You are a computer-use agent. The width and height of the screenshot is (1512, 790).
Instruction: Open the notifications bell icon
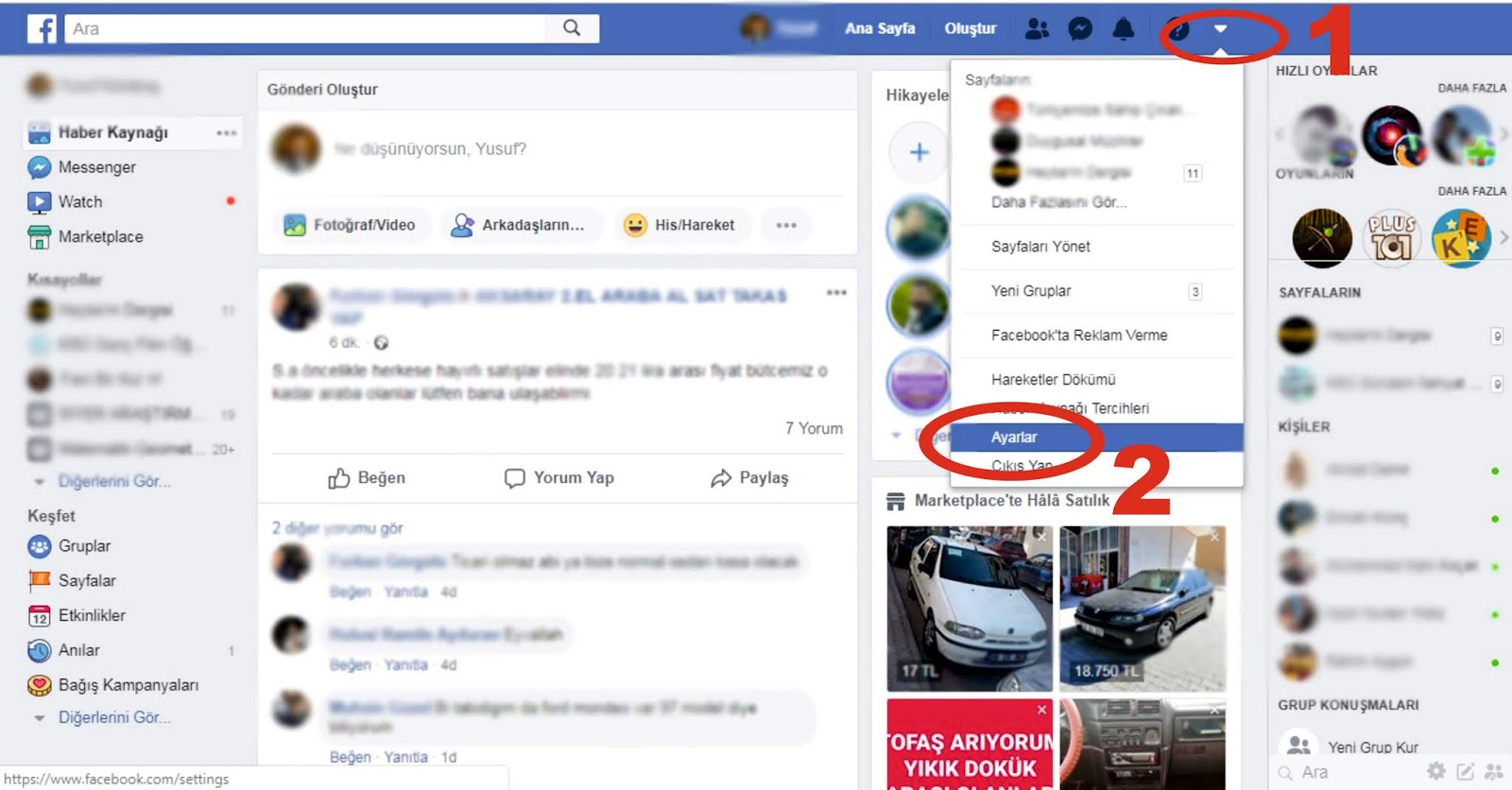[x=1123, y=28]
